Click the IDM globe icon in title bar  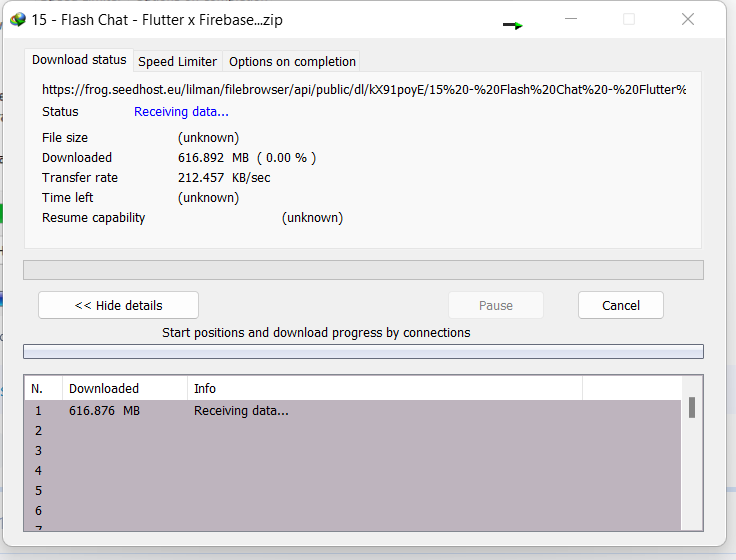(18, 20)
